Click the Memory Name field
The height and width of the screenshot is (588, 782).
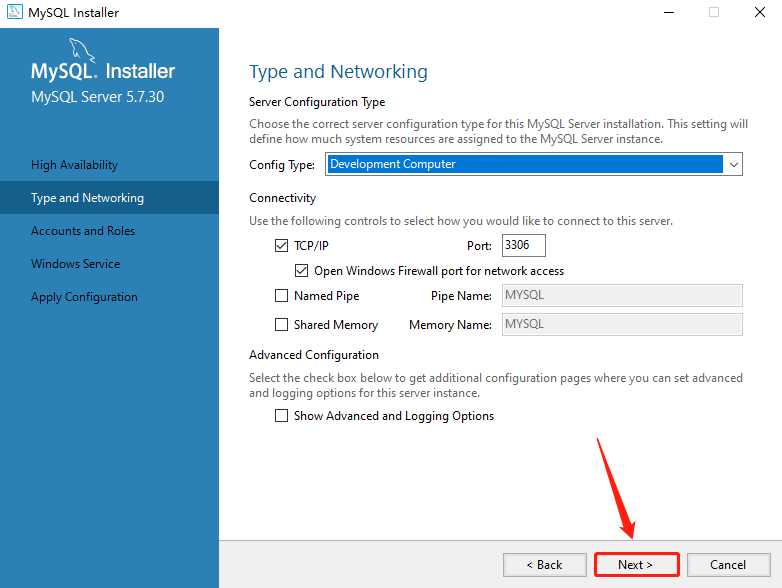coord(622,324)
